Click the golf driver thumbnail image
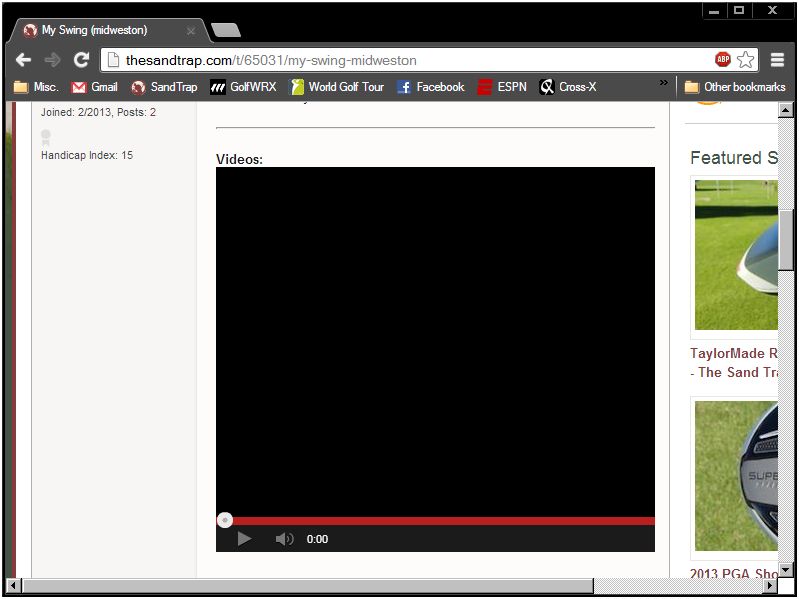799x599 pixels. coord(735,255)
